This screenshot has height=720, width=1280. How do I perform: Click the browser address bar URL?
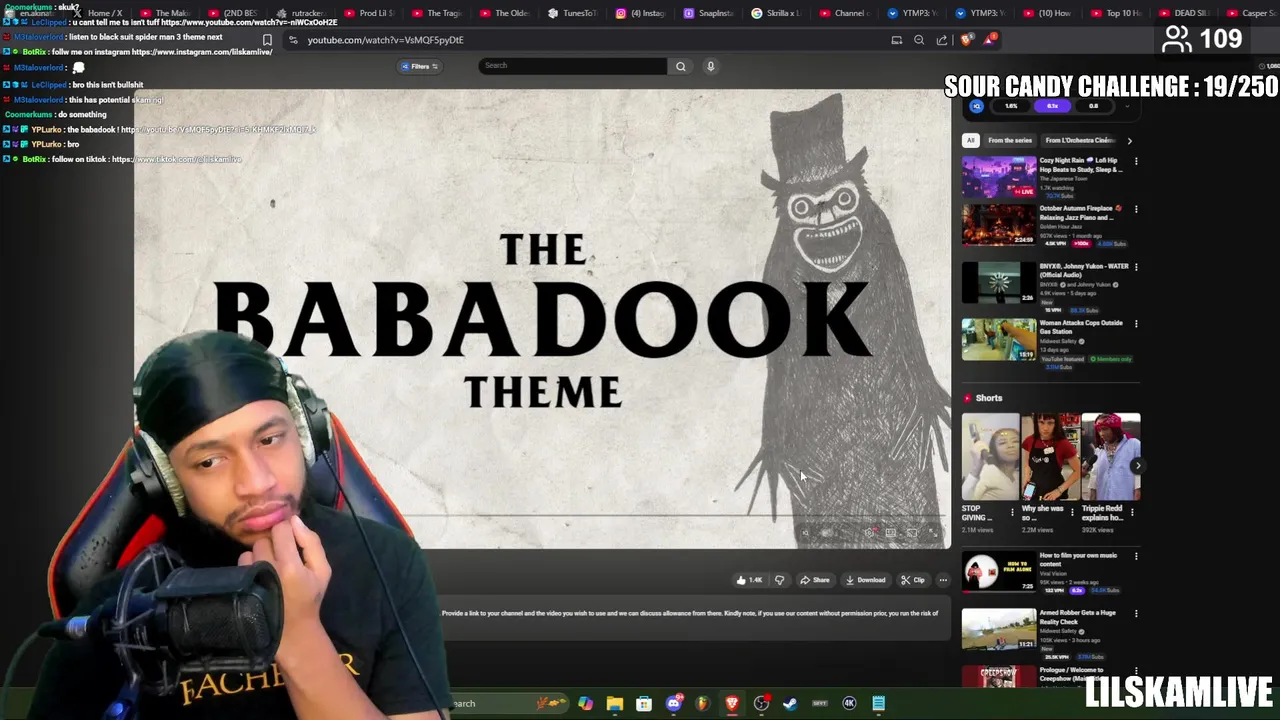point(385,40)
